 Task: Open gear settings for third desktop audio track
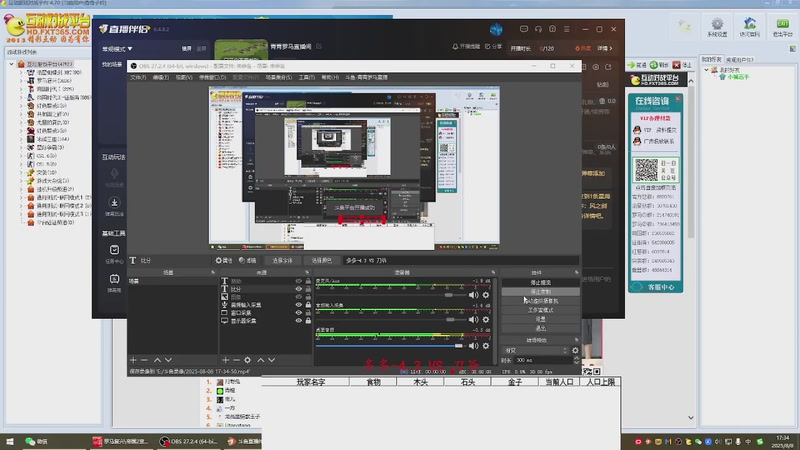[486, 346]
